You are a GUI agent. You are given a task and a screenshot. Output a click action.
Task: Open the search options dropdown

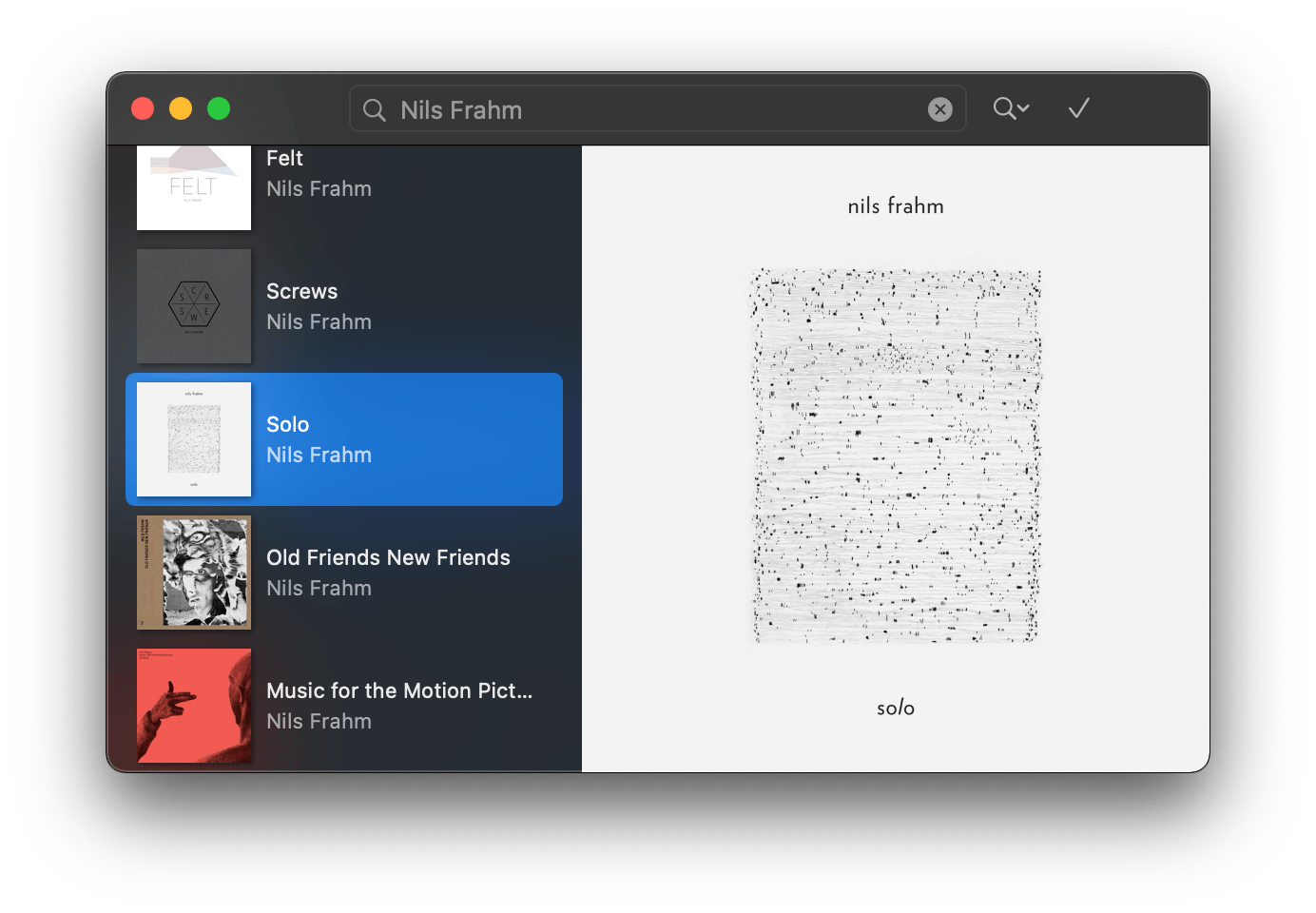pos(1011,108)
